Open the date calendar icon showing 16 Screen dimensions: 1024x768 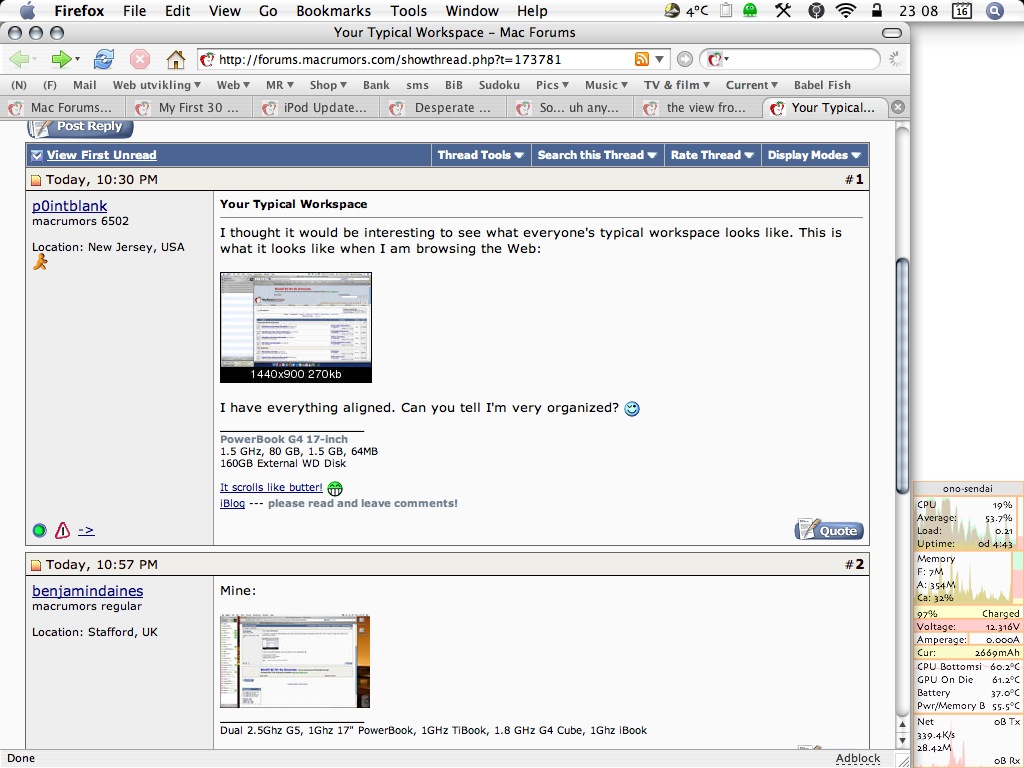click(x=961, y=10)
